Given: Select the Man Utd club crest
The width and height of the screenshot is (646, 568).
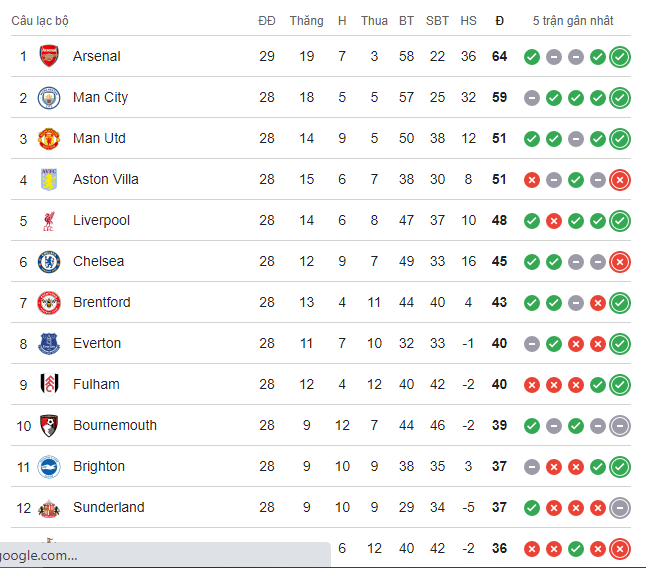Looking at the screenshot, I should (49, 139).
